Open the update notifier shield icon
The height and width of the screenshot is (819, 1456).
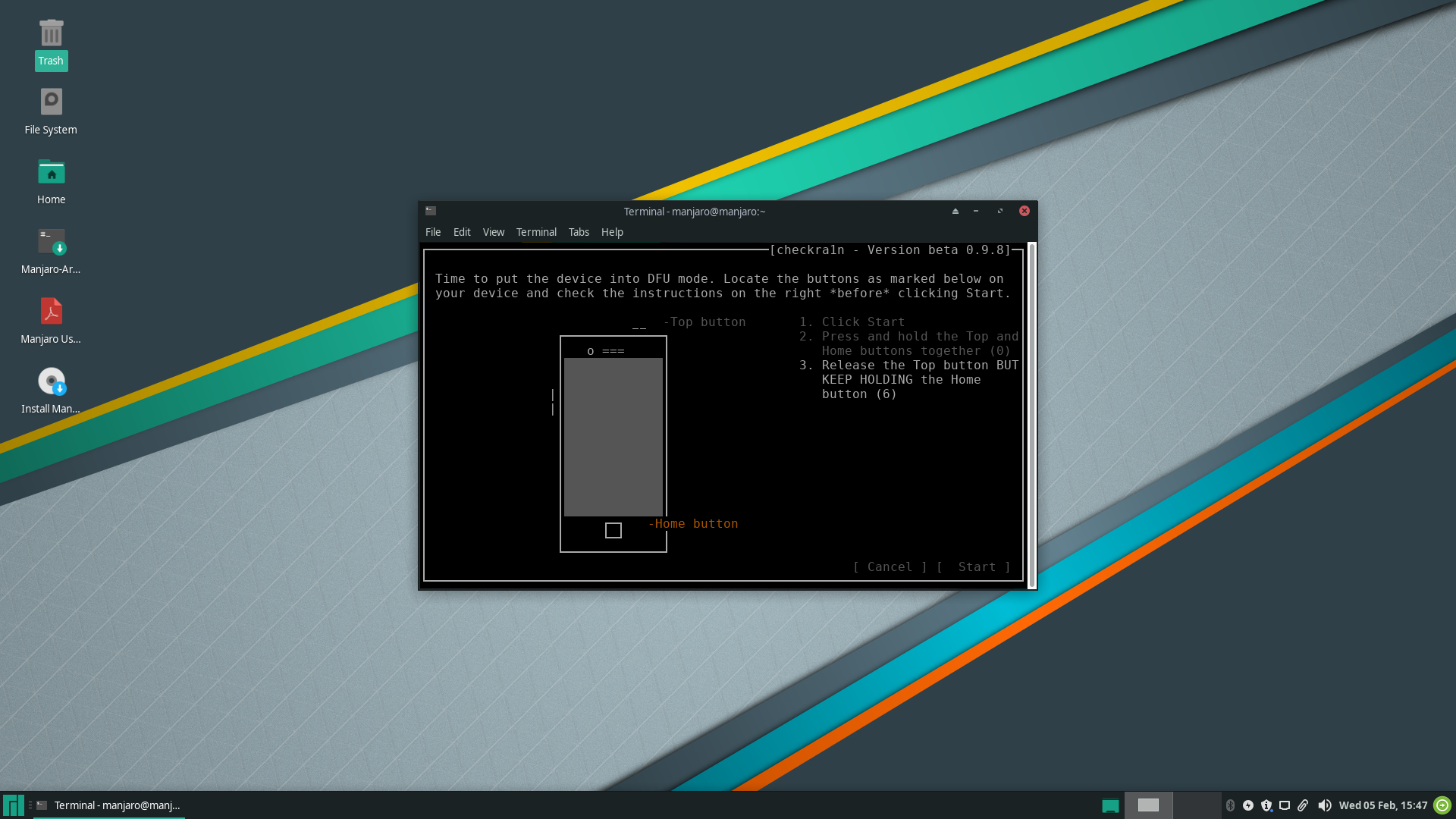click(x=1266, y=805)
